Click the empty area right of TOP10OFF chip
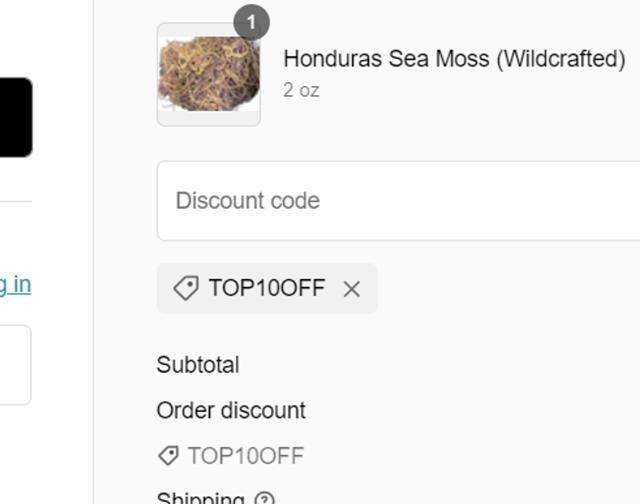Viewport: 640px width, 504px height. pos(500,289)
